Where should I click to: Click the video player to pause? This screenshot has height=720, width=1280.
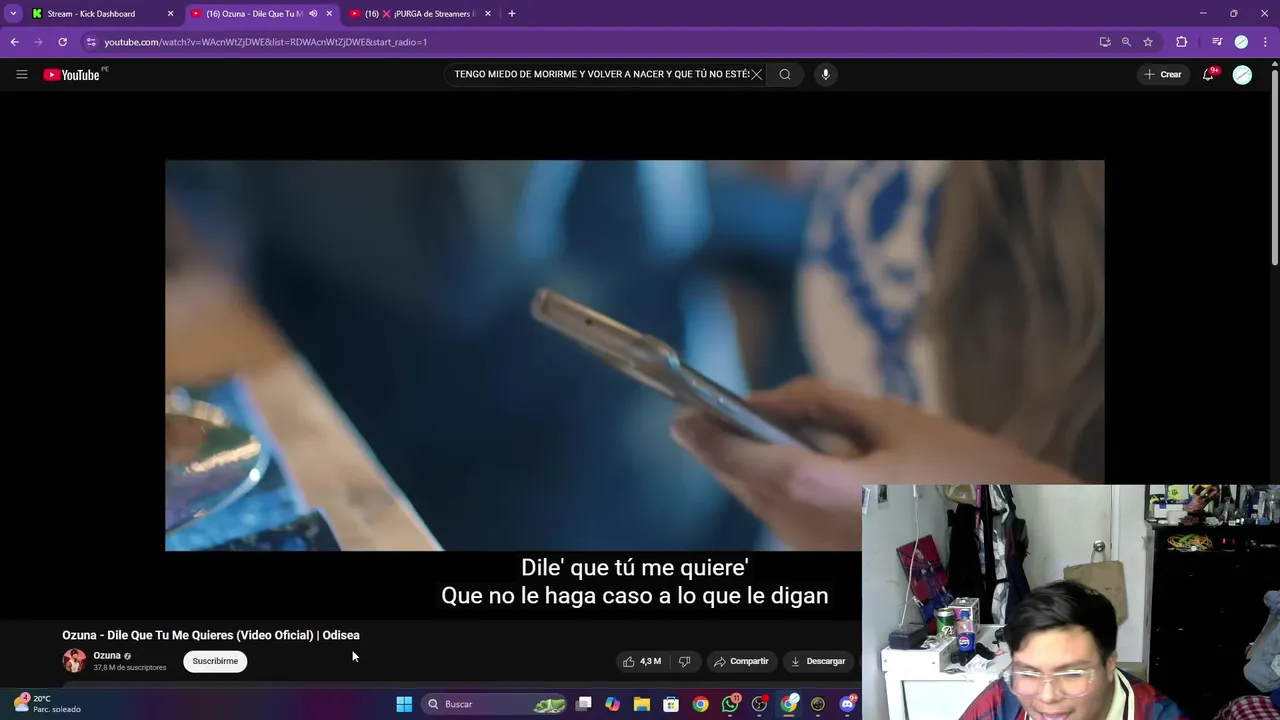[x=634, y=355]
